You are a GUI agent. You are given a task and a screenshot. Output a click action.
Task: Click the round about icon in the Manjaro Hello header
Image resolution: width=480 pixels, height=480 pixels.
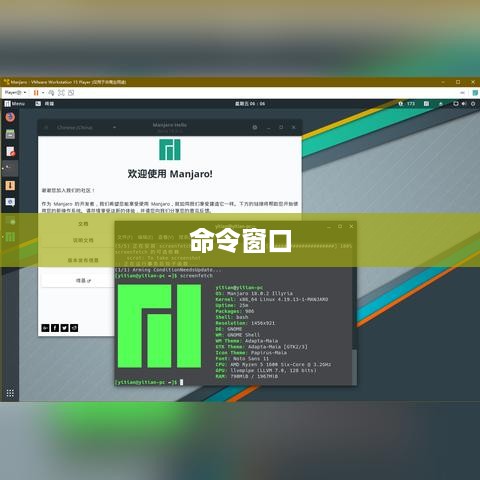pyautogui.click(x=255, y=127)
